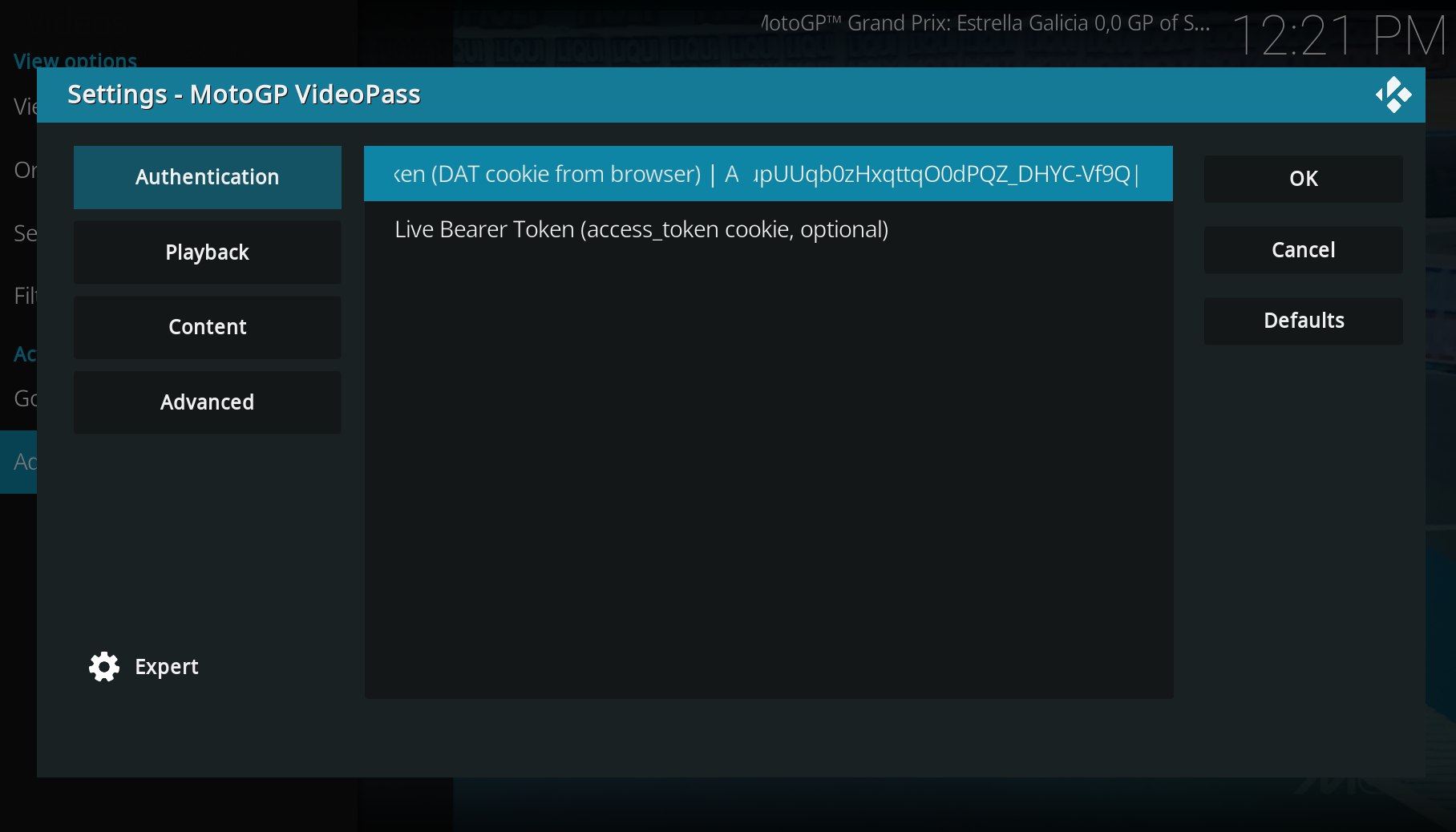The width and height of the screenshot is (1456, 832).
Task: Reset settings using Defaults button
Action: tap(1304, 321)
